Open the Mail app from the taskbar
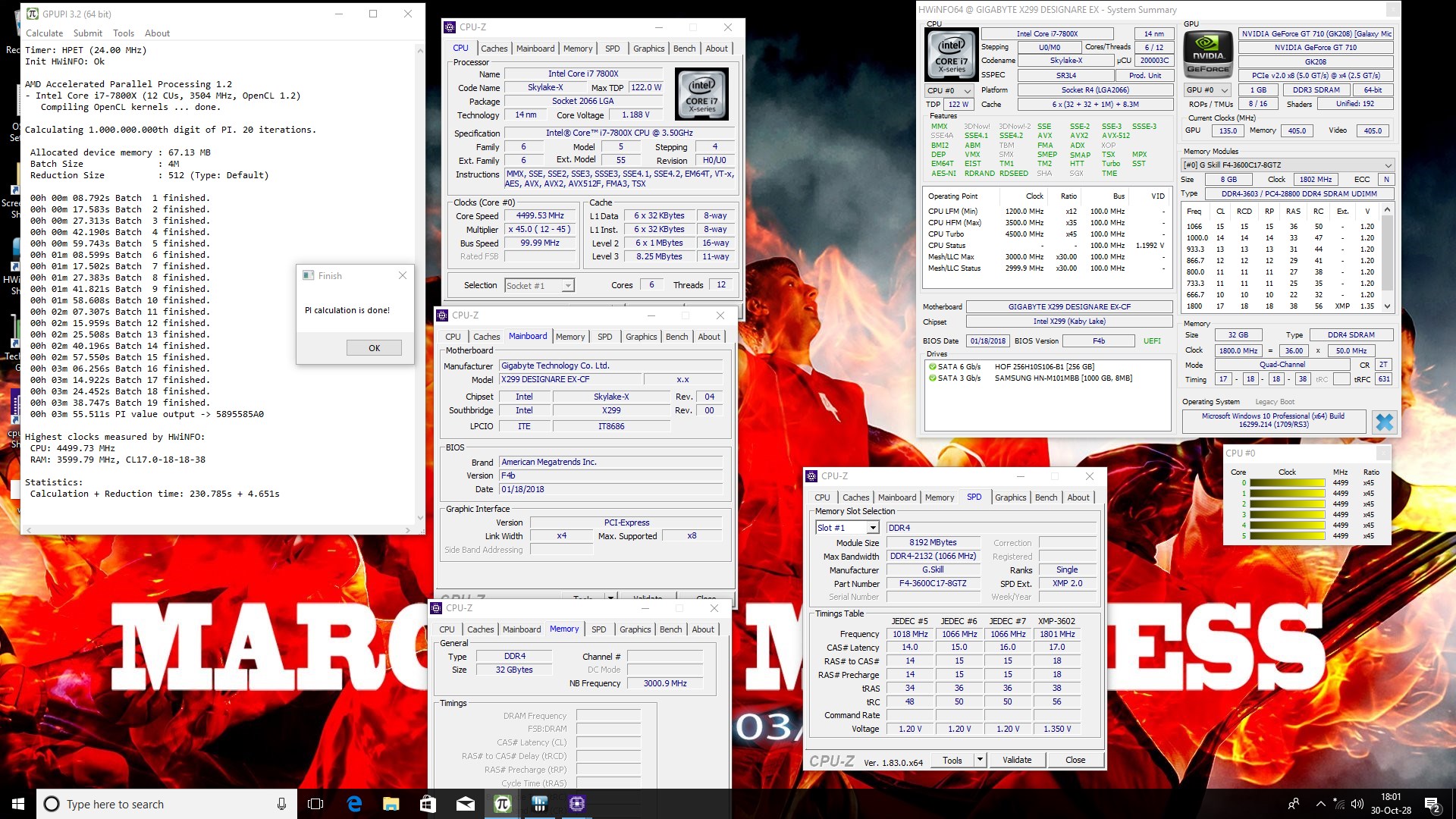Viewport: 1456px width, 819px height. pyautogui.click(x=466, y=804)
